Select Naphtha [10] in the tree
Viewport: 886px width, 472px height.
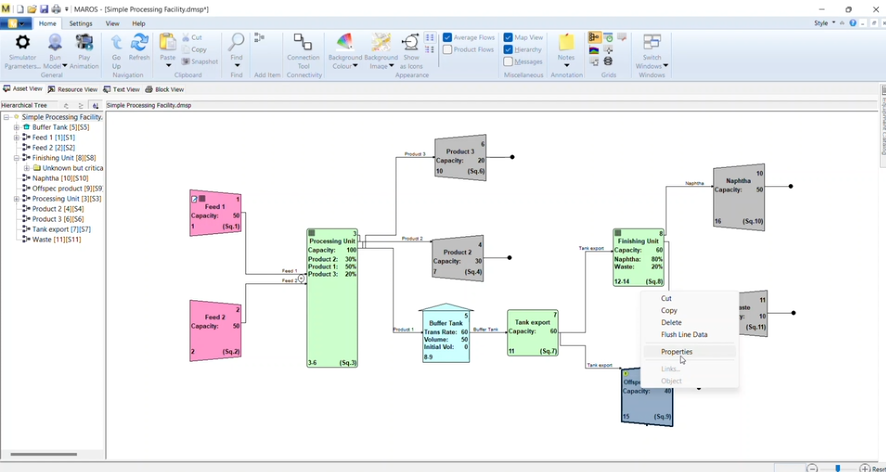pyautogui.click(x=59, y=178)
